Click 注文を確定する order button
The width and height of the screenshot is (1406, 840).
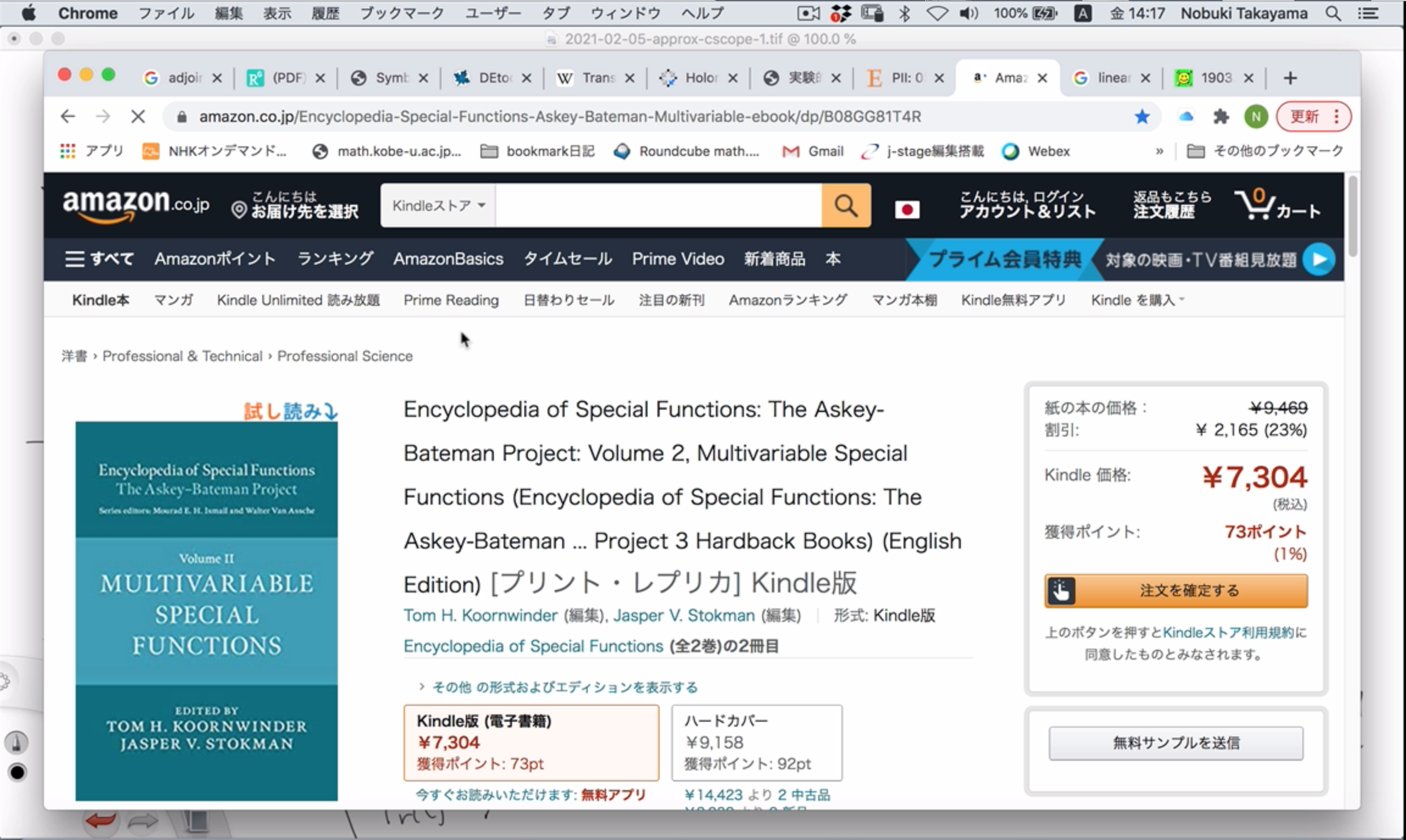point(1176,591)
